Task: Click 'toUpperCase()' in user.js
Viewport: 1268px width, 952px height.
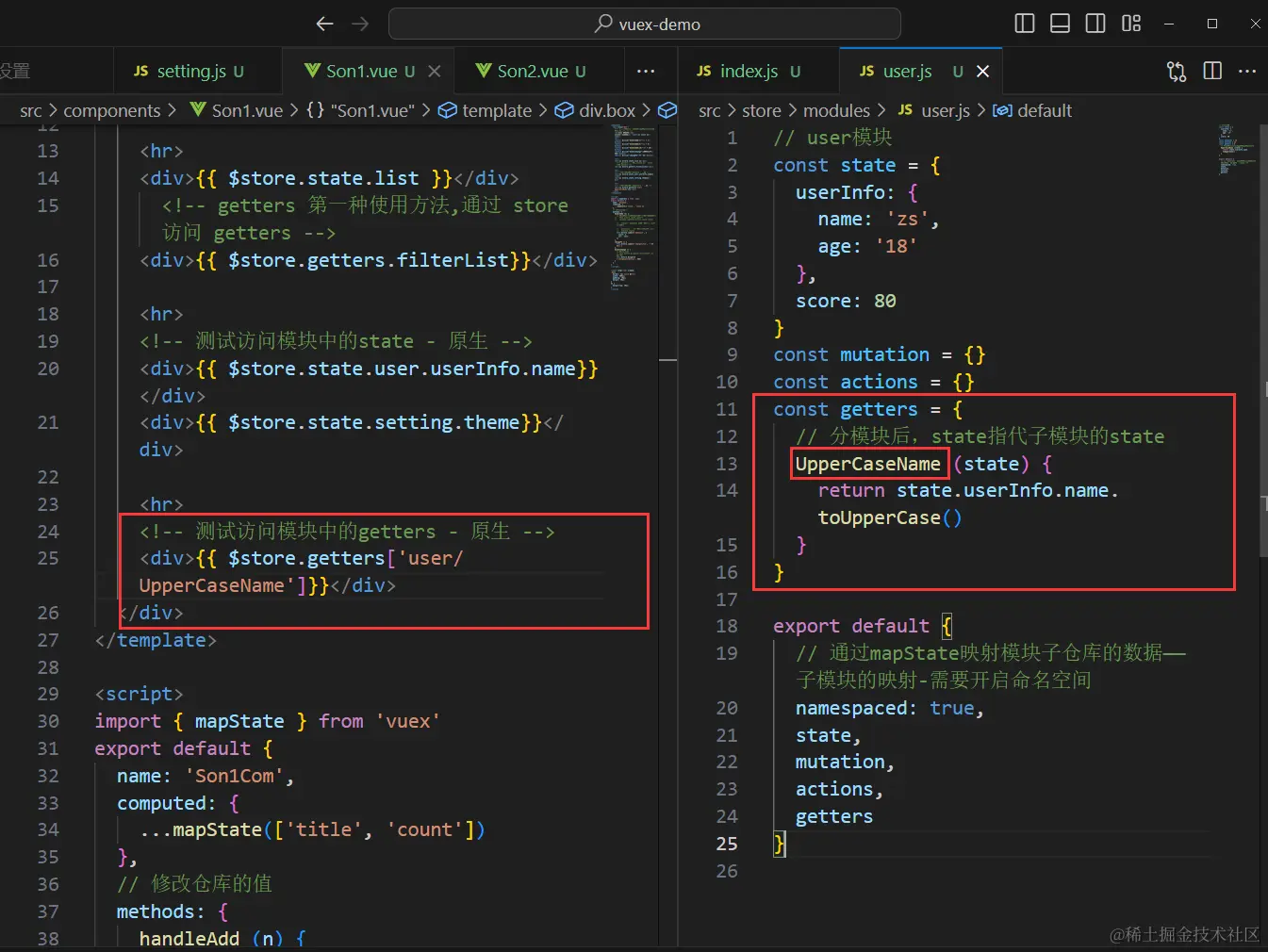Action: [x=890, y=517]
